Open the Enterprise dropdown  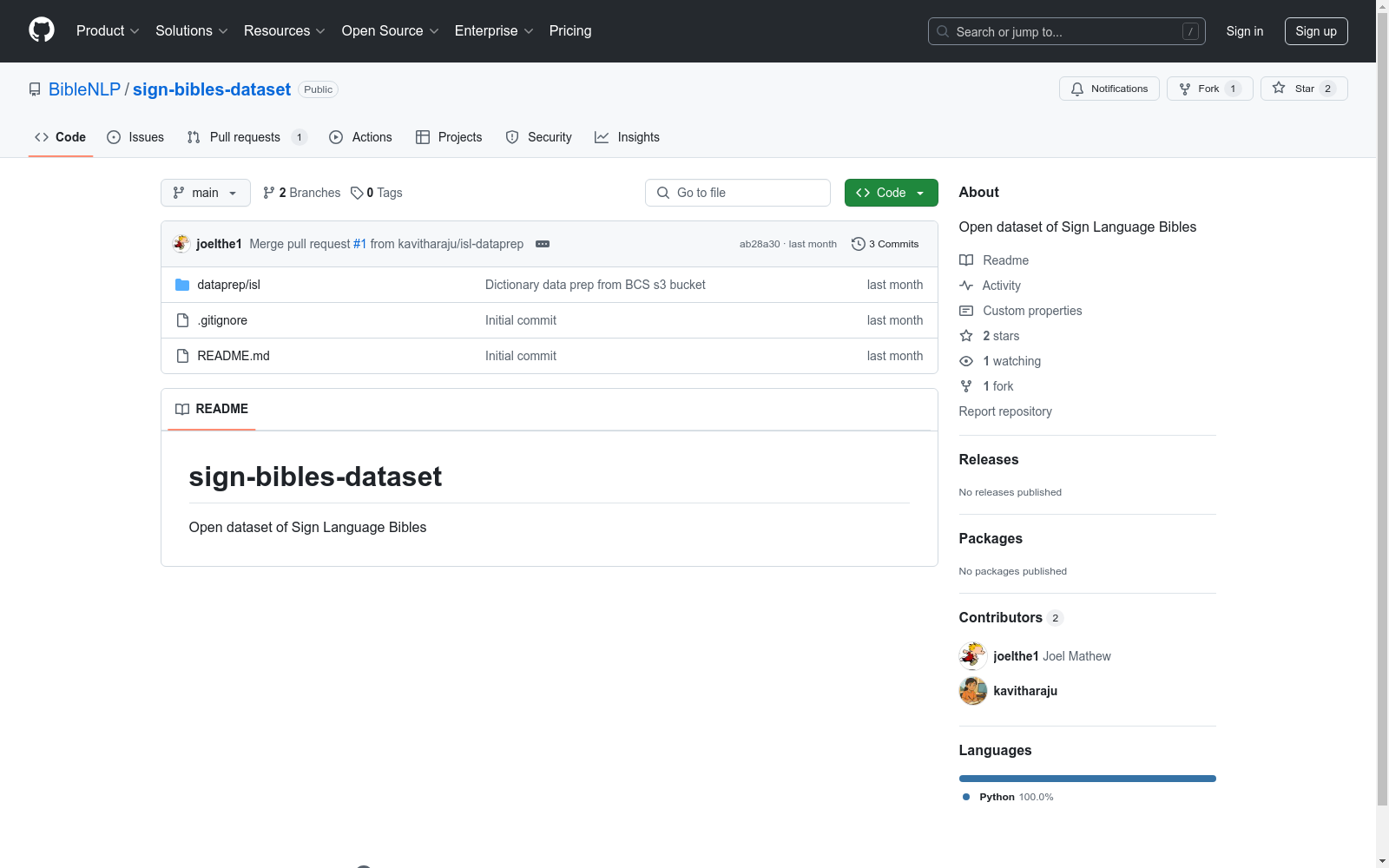point(494,31)
